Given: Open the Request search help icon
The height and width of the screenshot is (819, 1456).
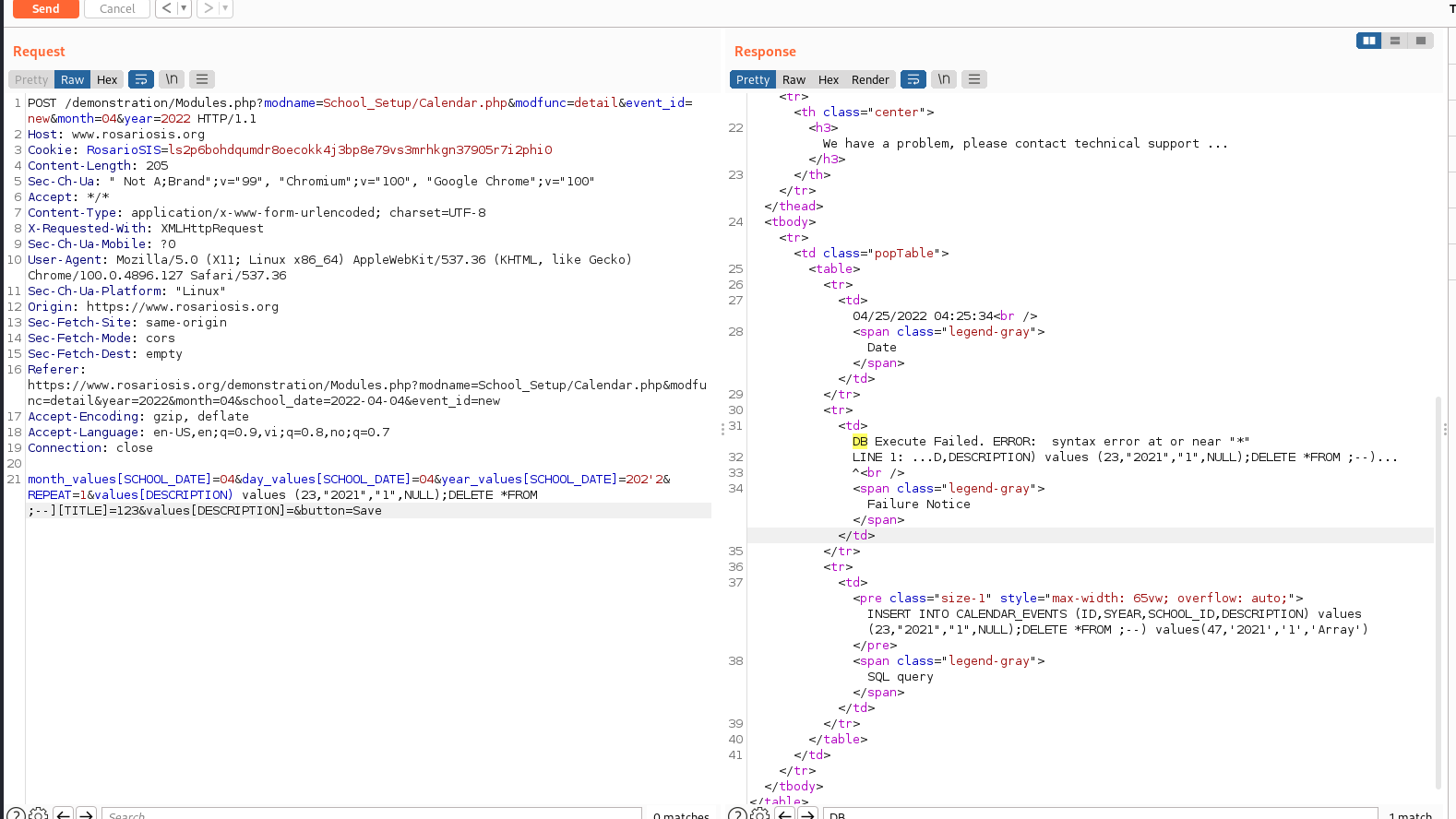Looking at the screenshot, I should pos(16,814).
